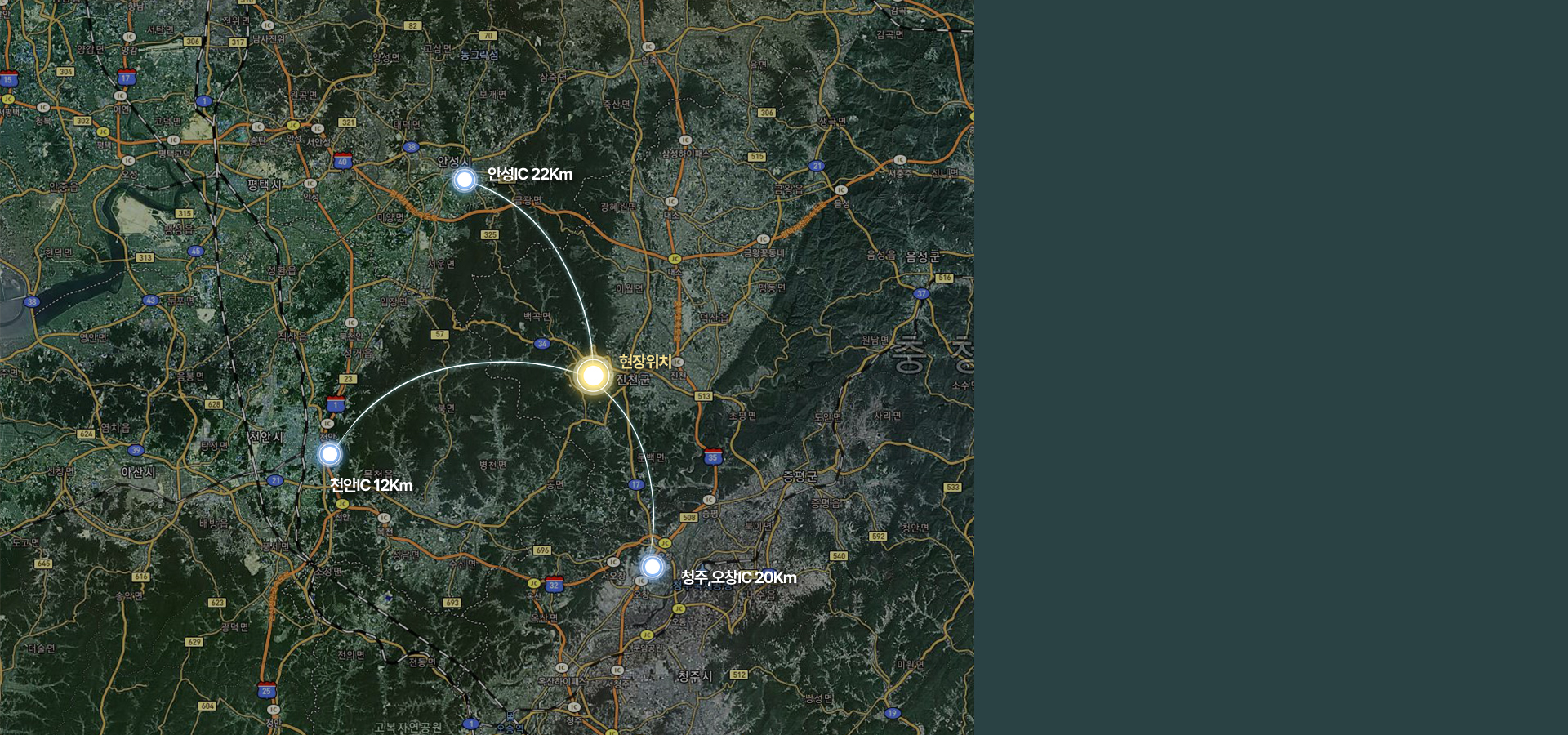Click the 음성군 county label

(x=923, y=256)
